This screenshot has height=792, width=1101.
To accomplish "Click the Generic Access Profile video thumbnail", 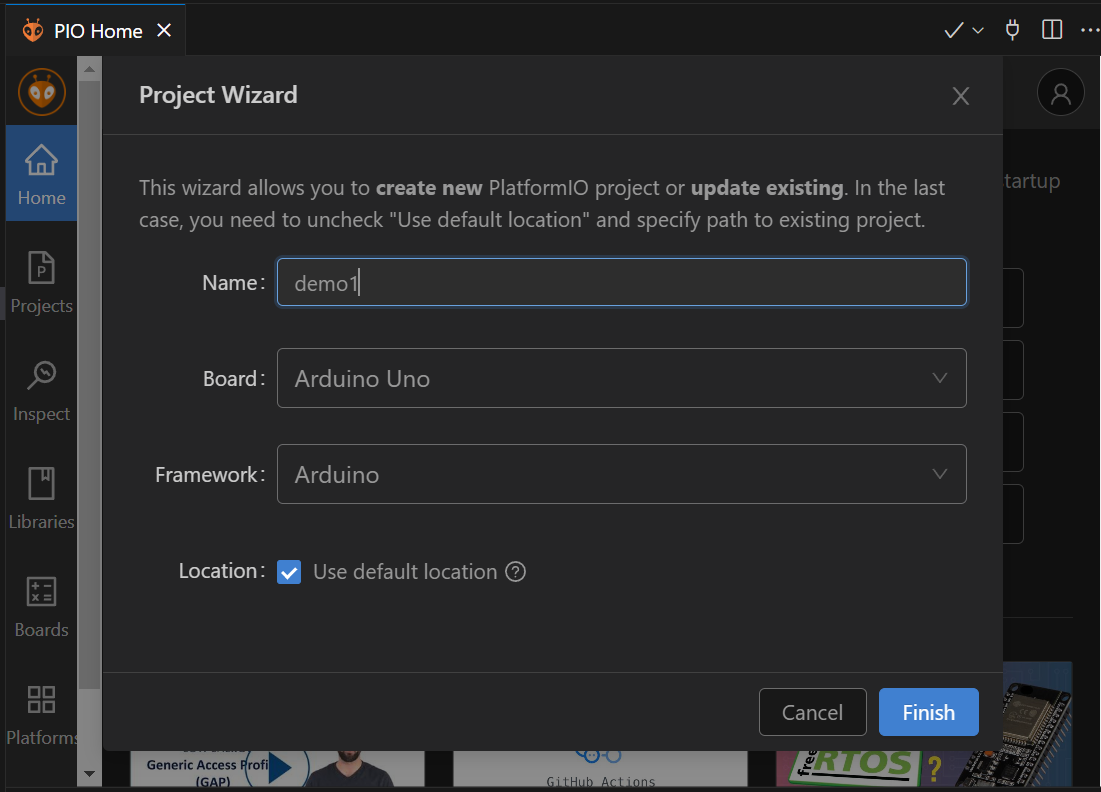I will pyautogui.click(x=277, y=769).
